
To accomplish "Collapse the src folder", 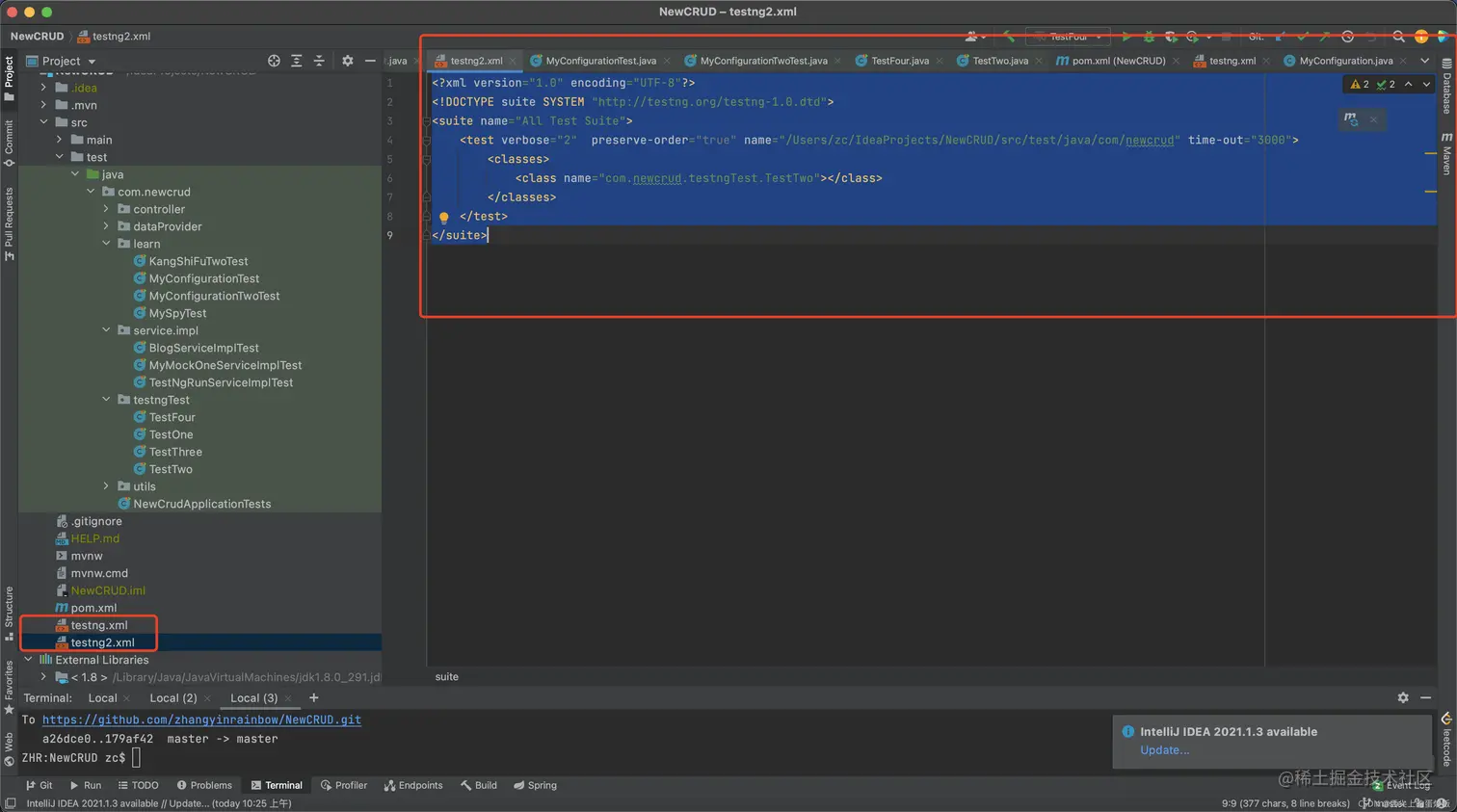I will [43, 122].
